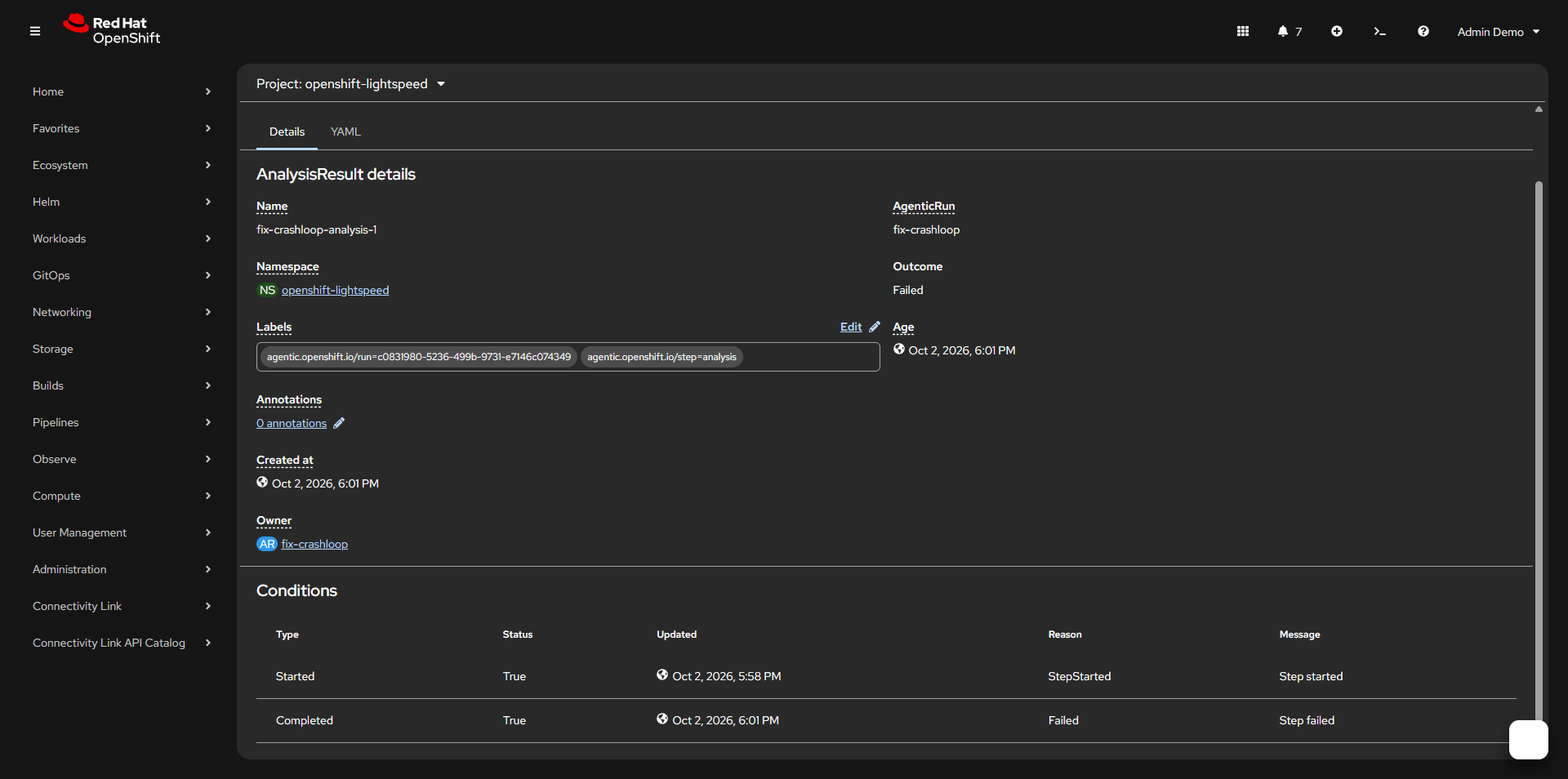Expand the Networking navigation section
The width and height of the screenshot is (1568, 779).
(122, 312)
